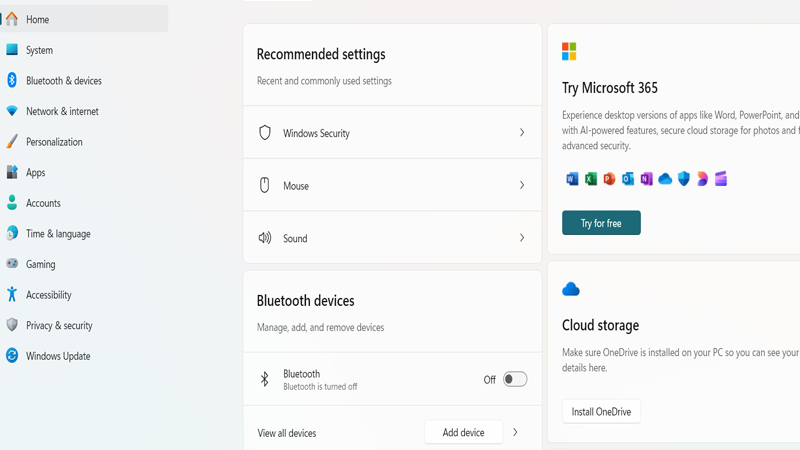This screenshot has width=800, height=450.
Task: Expand Windows Security chevron arrow
Action: tap(522, 133)
